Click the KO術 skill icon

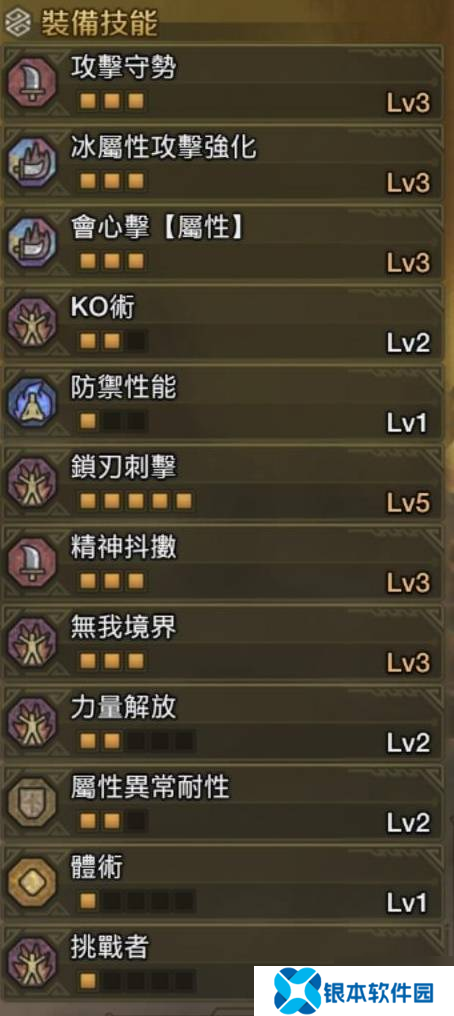click(32, 323)
